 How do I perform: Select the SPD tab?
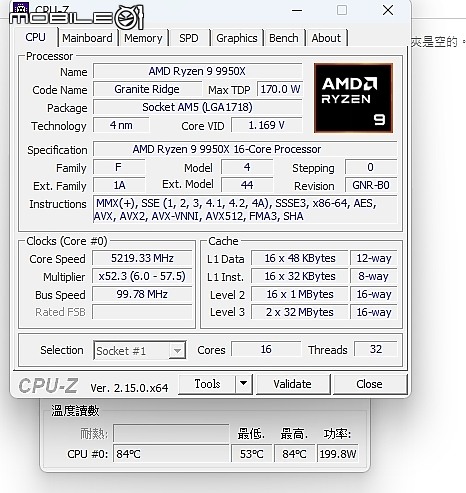tap(189, 38)
